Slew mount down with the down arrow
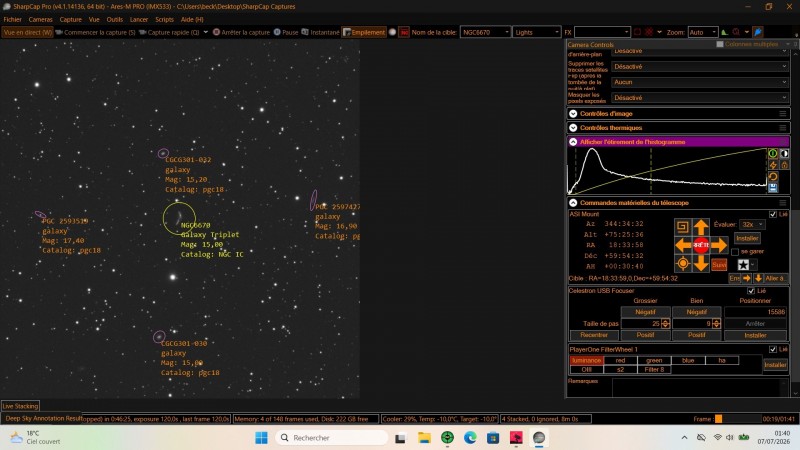This screenshot has width=800, height=450. pos(701,263)
